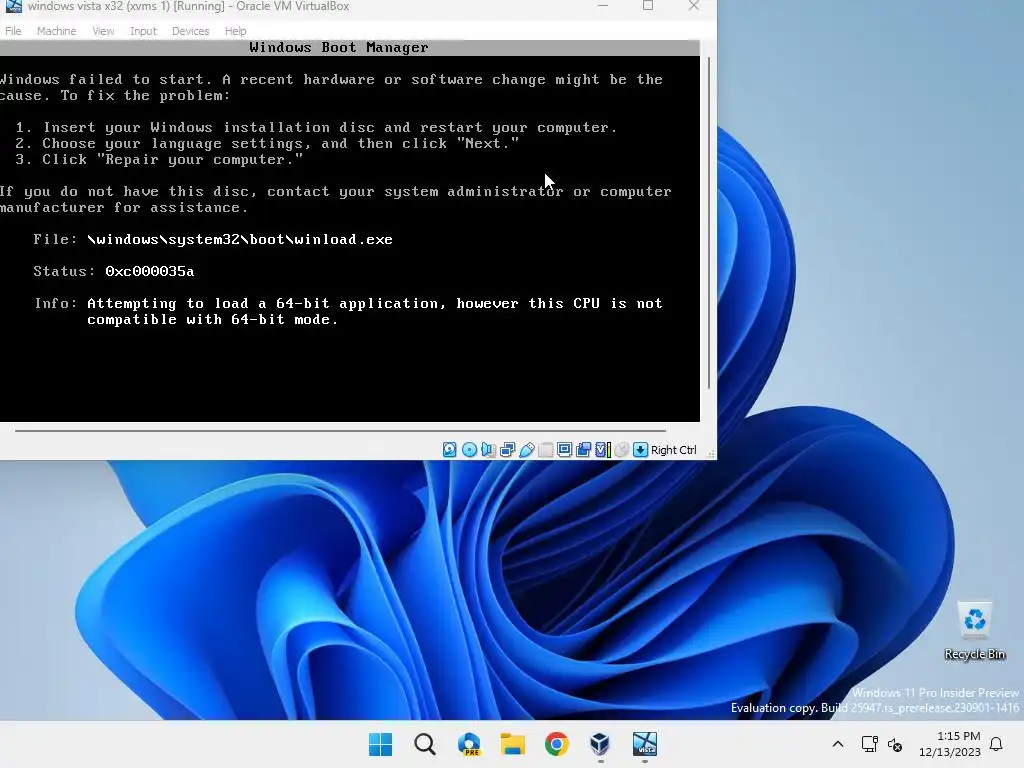Launch Microsoft Edge Preview from taskbar
Image resolution: width=1024 pixels, height=768 pixels.
pyautogui.click(x=469, y=744)
